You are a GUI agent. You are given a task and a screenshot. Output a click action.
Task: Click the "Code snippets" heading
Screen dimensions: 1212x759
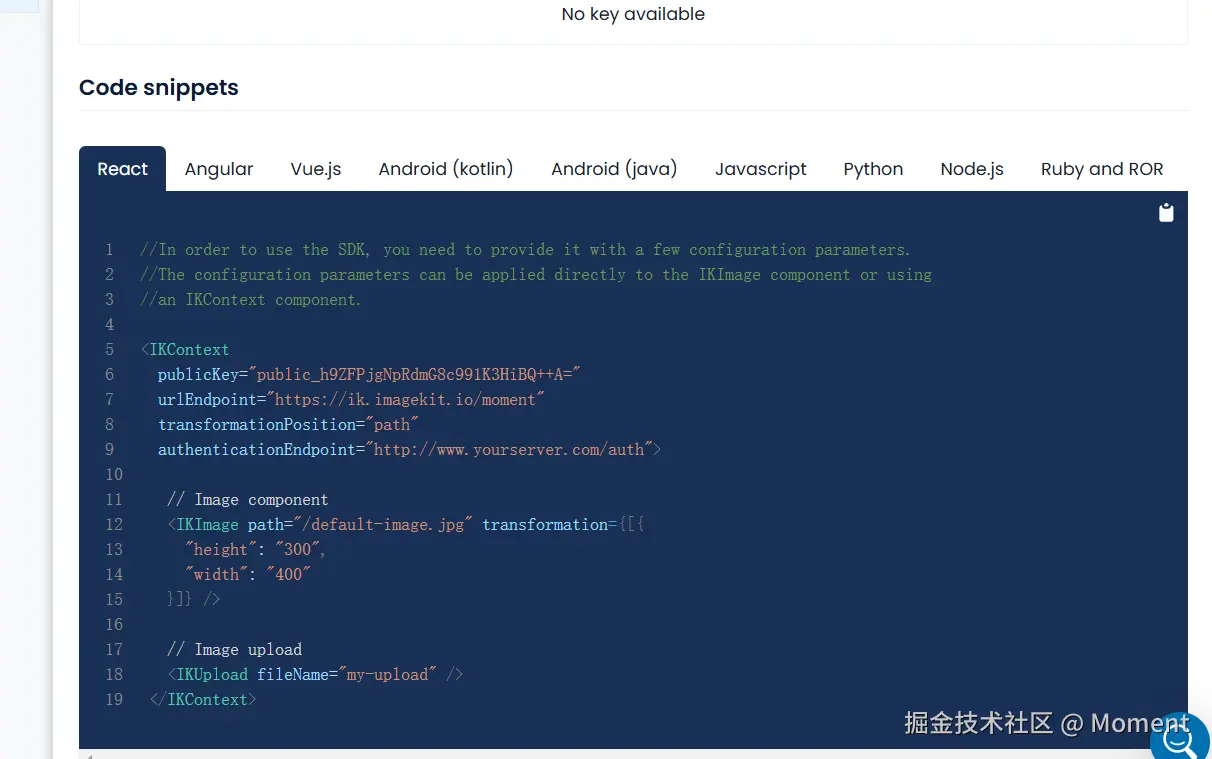pos(159,88)
